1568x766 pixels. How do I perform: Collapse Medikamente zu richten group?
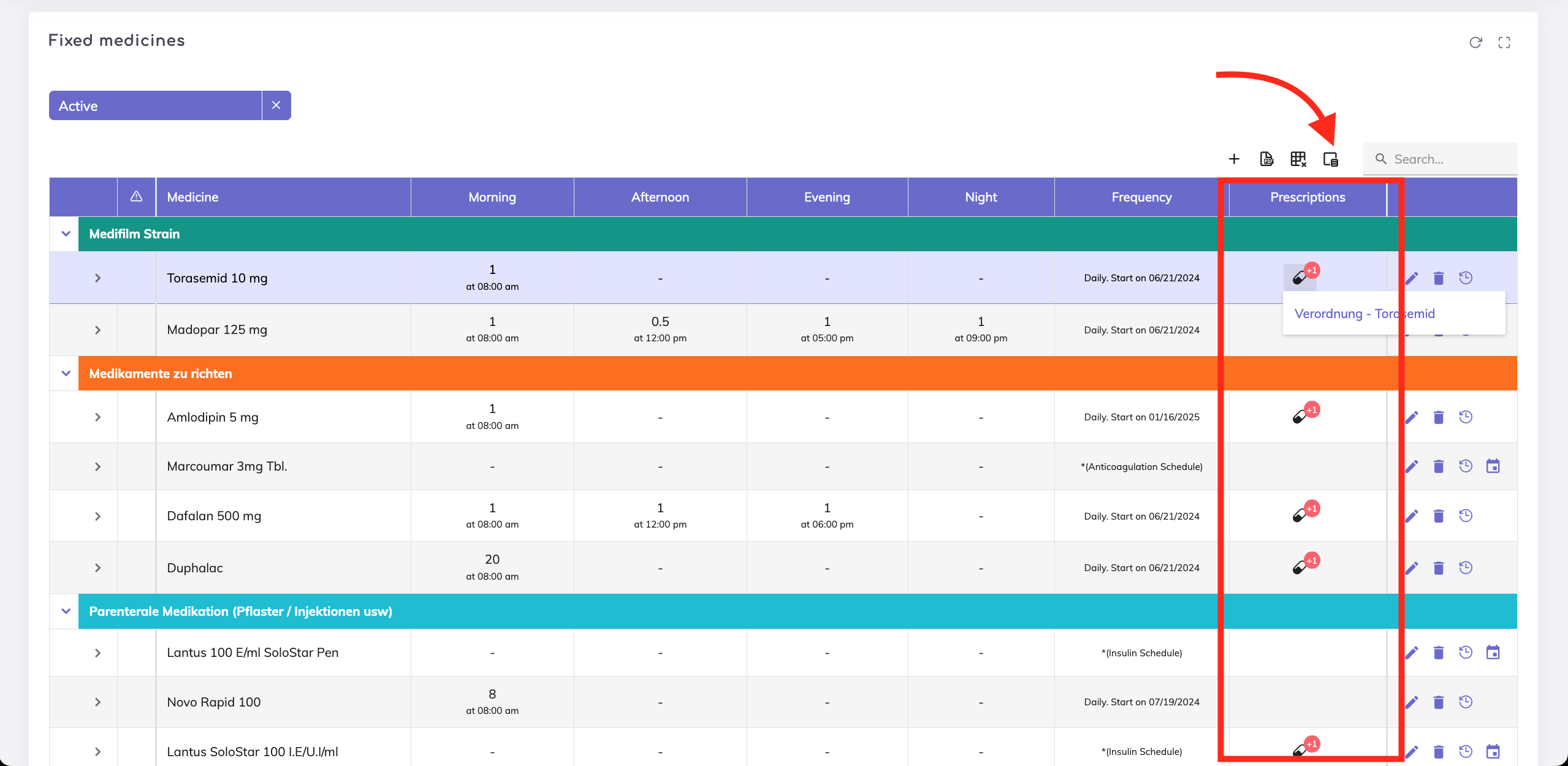[x=66, y=373]
